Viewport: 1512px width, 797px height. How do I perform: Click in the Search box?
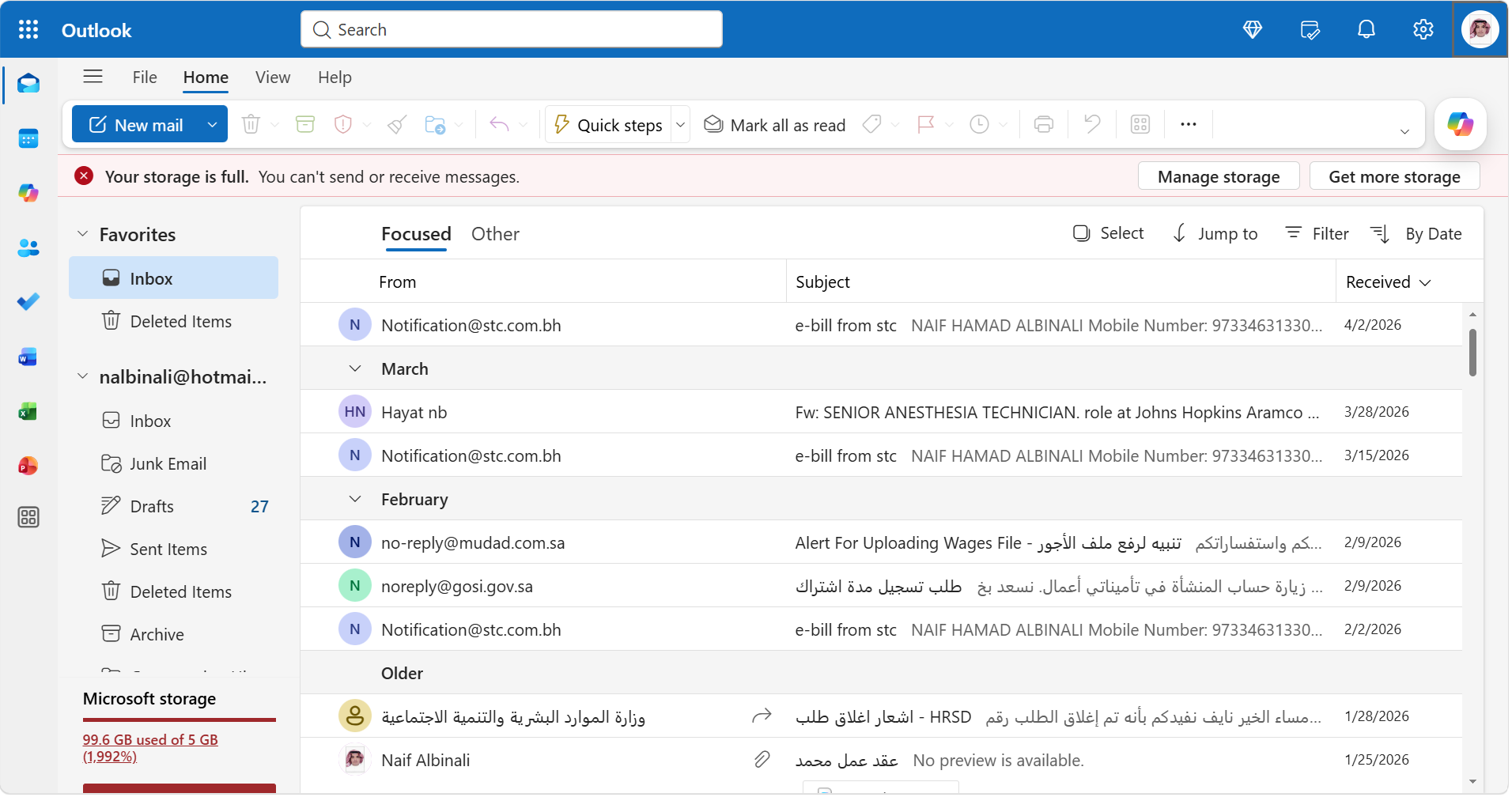pyautogui.click(x=512, y=29)
